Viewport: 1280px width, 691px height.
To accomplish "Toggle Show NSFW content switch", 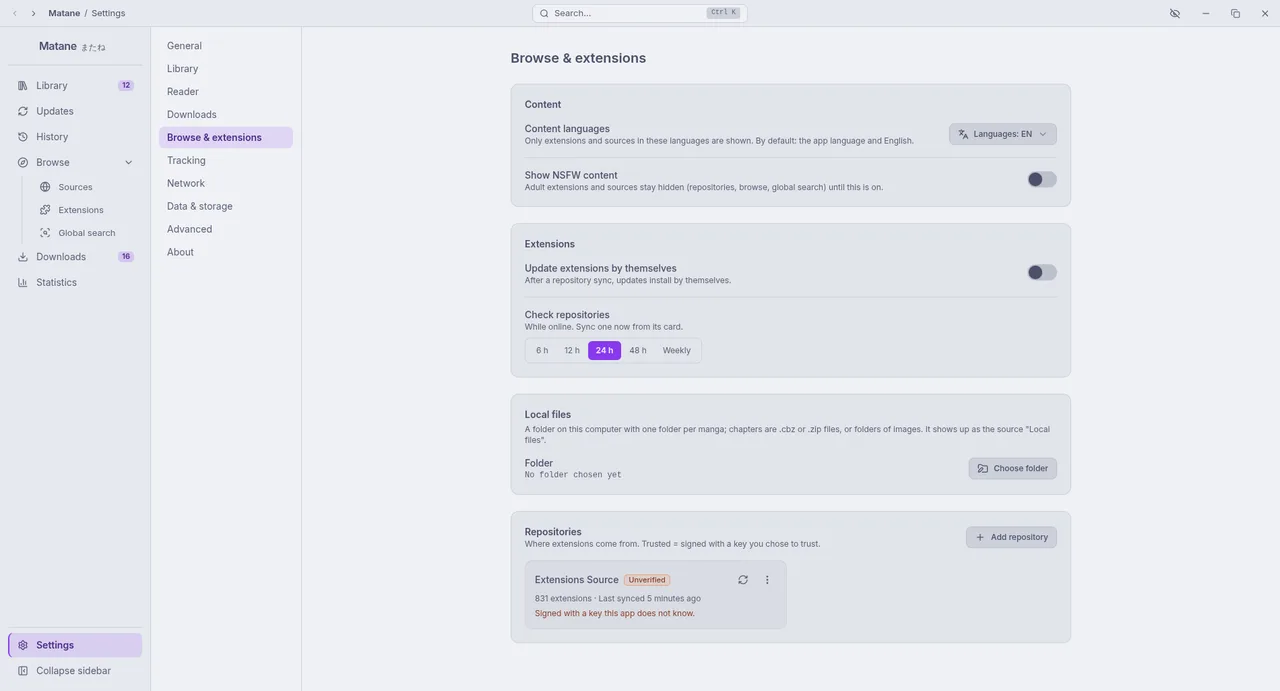I will (x=1042, y=179).
